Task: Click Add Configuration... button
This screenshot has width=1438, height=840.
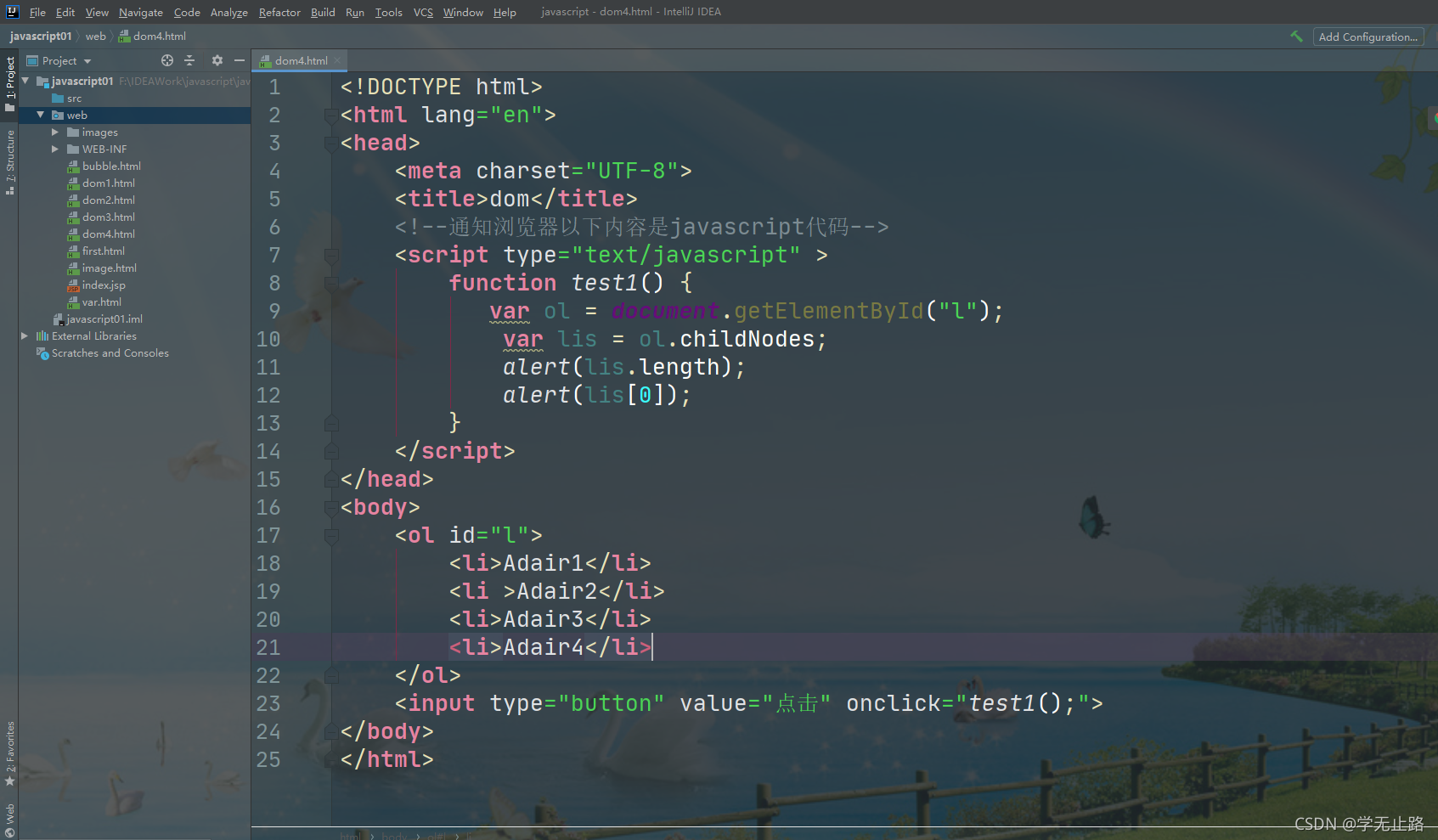Action: pyautogui.click(x=1368, y=37)
